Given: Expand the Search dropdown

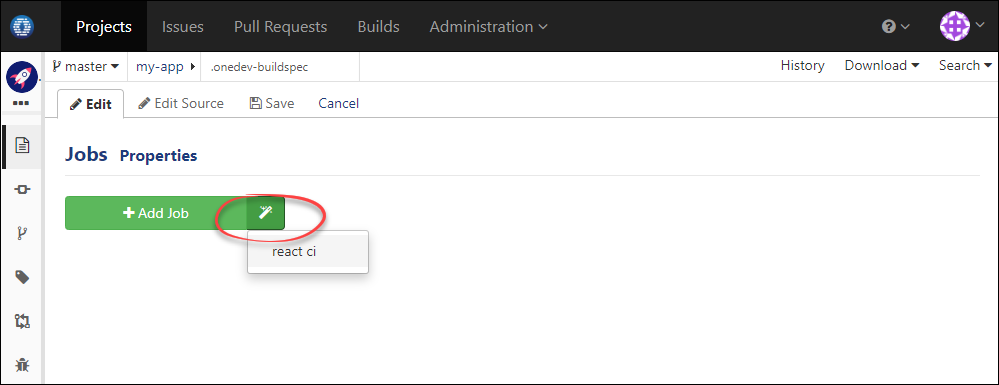Looking at the screenshot, I should pyautogui.click(x=965, y=66).
